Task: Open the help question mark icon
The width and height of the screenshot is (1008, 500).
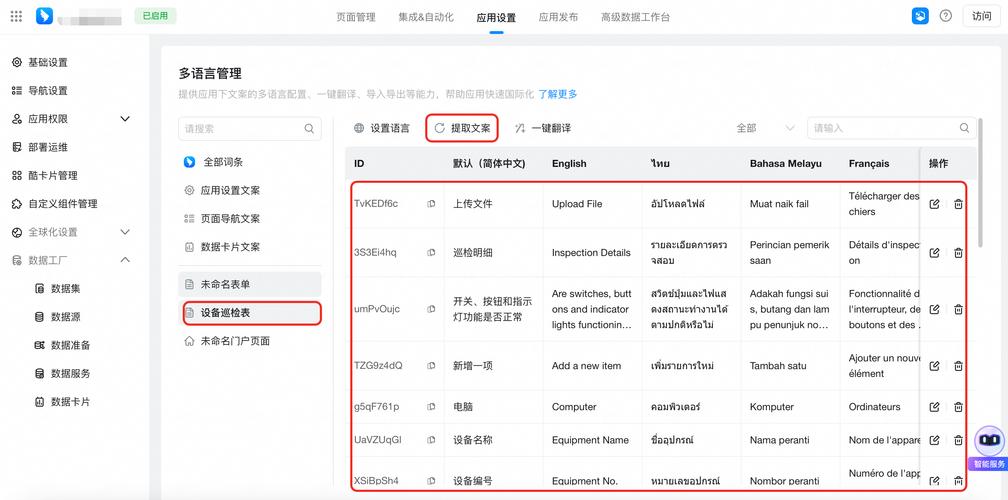Action: 946,16
